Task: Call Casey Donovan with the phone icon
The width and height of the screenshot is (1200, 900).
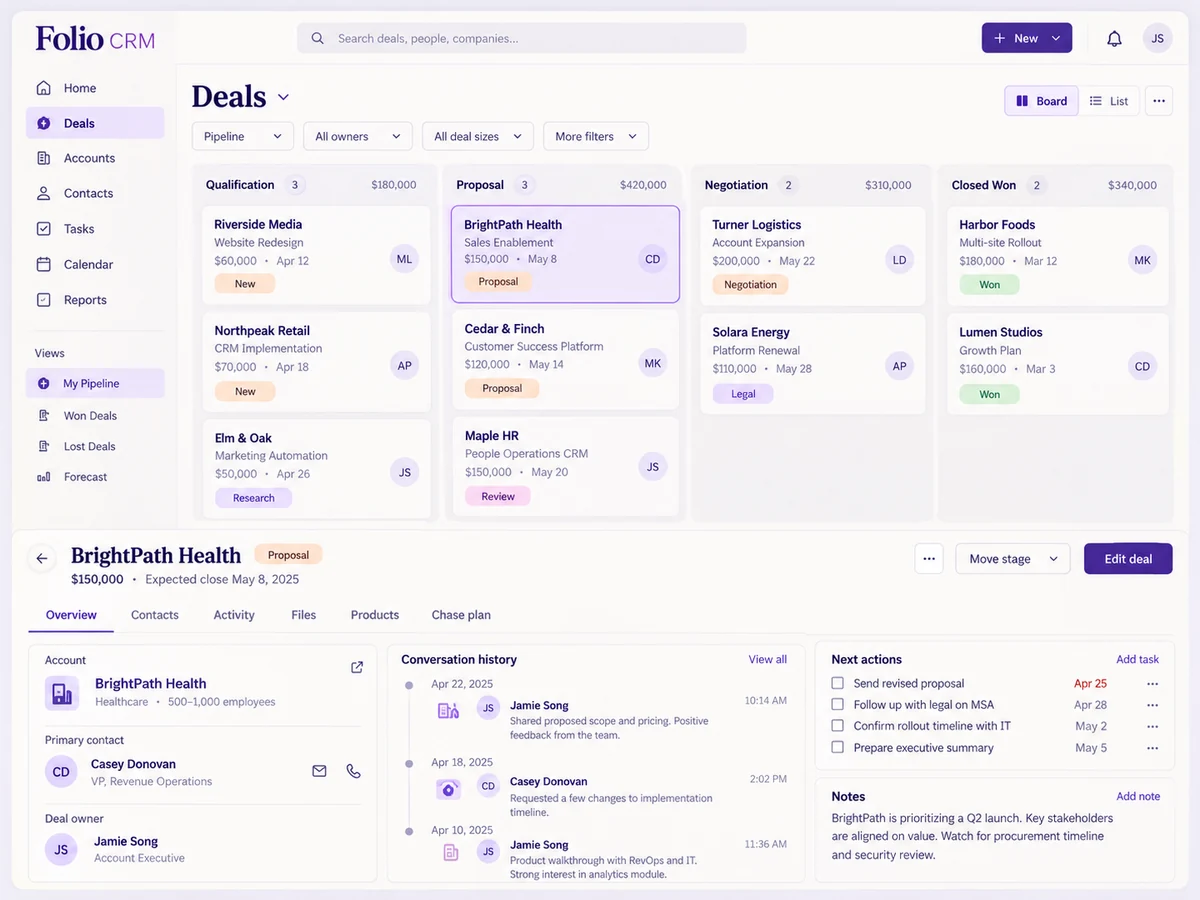Action: click(x=353, y=771)
